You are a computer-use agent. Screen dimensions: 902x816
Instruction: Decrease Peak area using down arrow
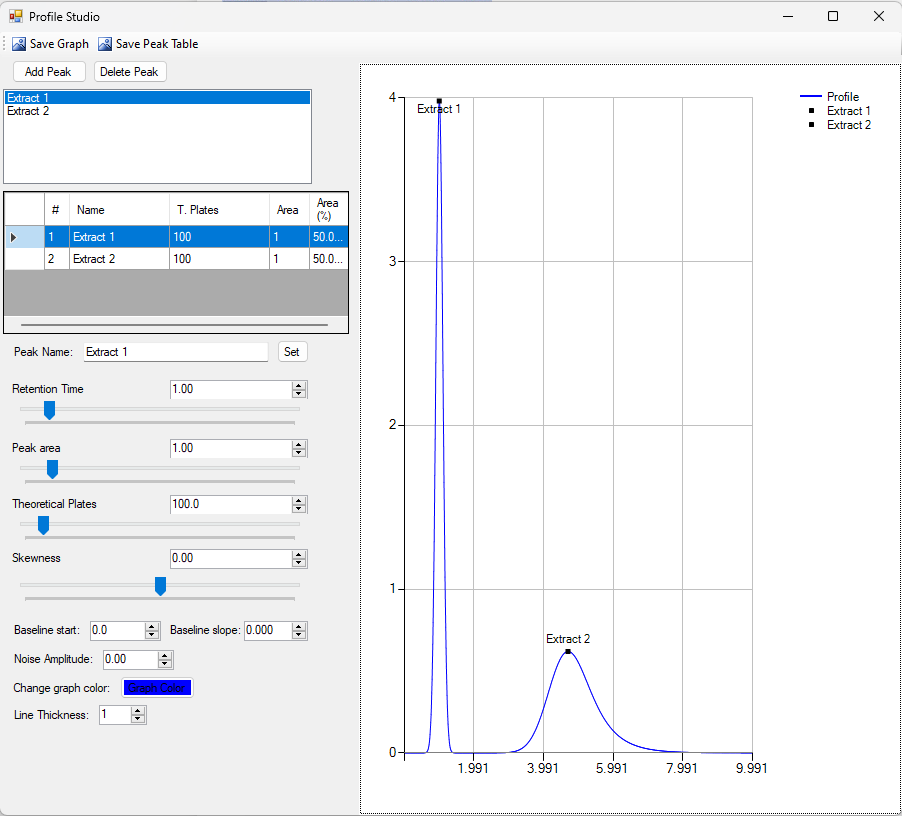(x=299, y=453)
